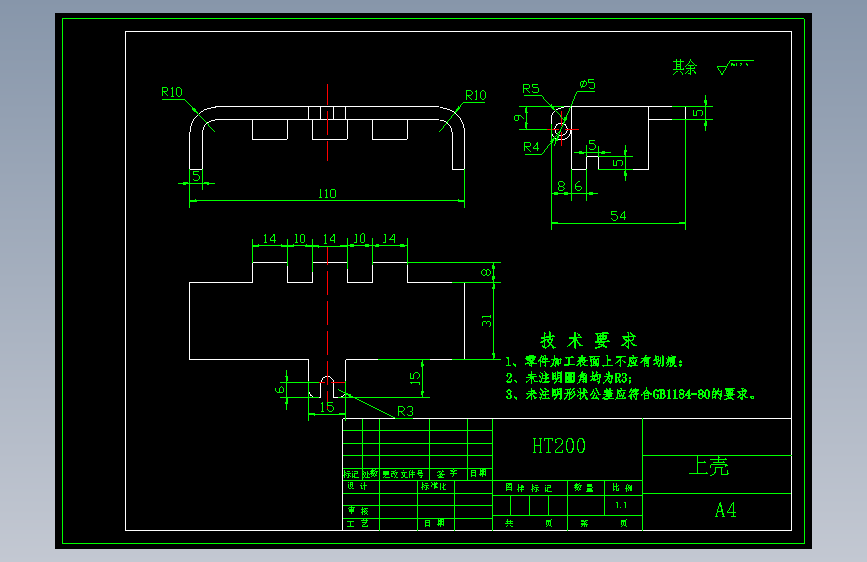Click the 其余 surface finish note
Screen dimensions: 867x562
coord(685,67)
